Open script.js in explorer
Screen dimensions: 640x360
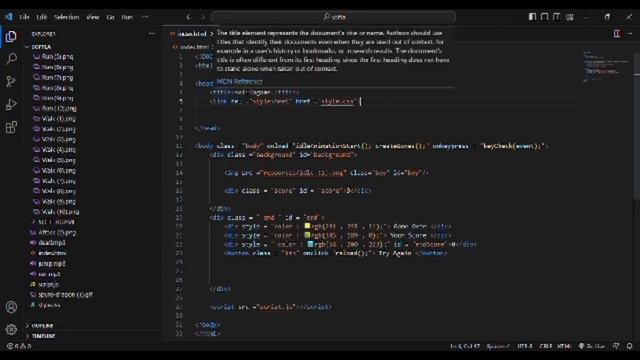click(48, 284)
